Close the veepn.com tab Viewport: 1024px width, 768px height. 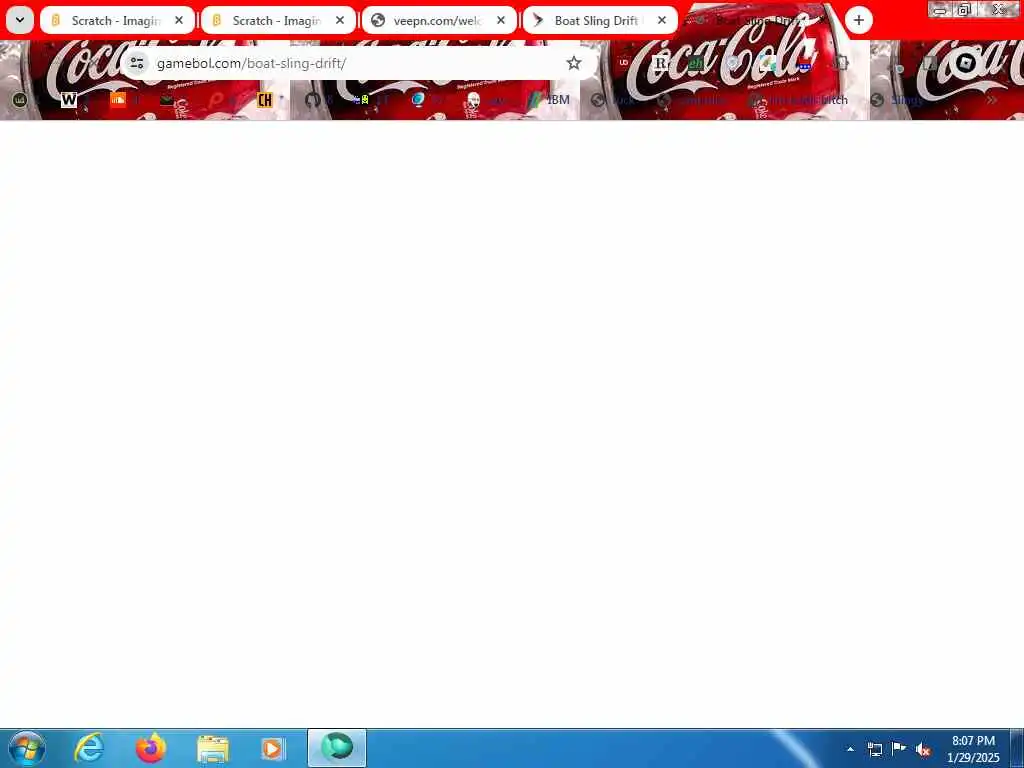pos(501,20)
